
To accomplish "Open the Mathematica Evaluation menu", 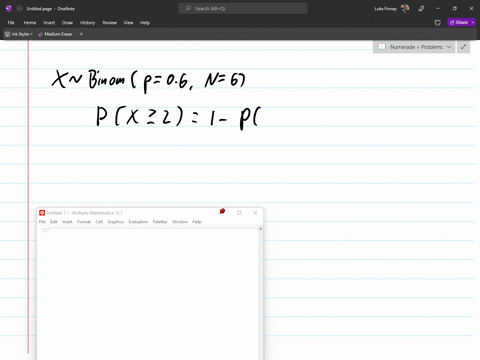I will pos(138,222).
